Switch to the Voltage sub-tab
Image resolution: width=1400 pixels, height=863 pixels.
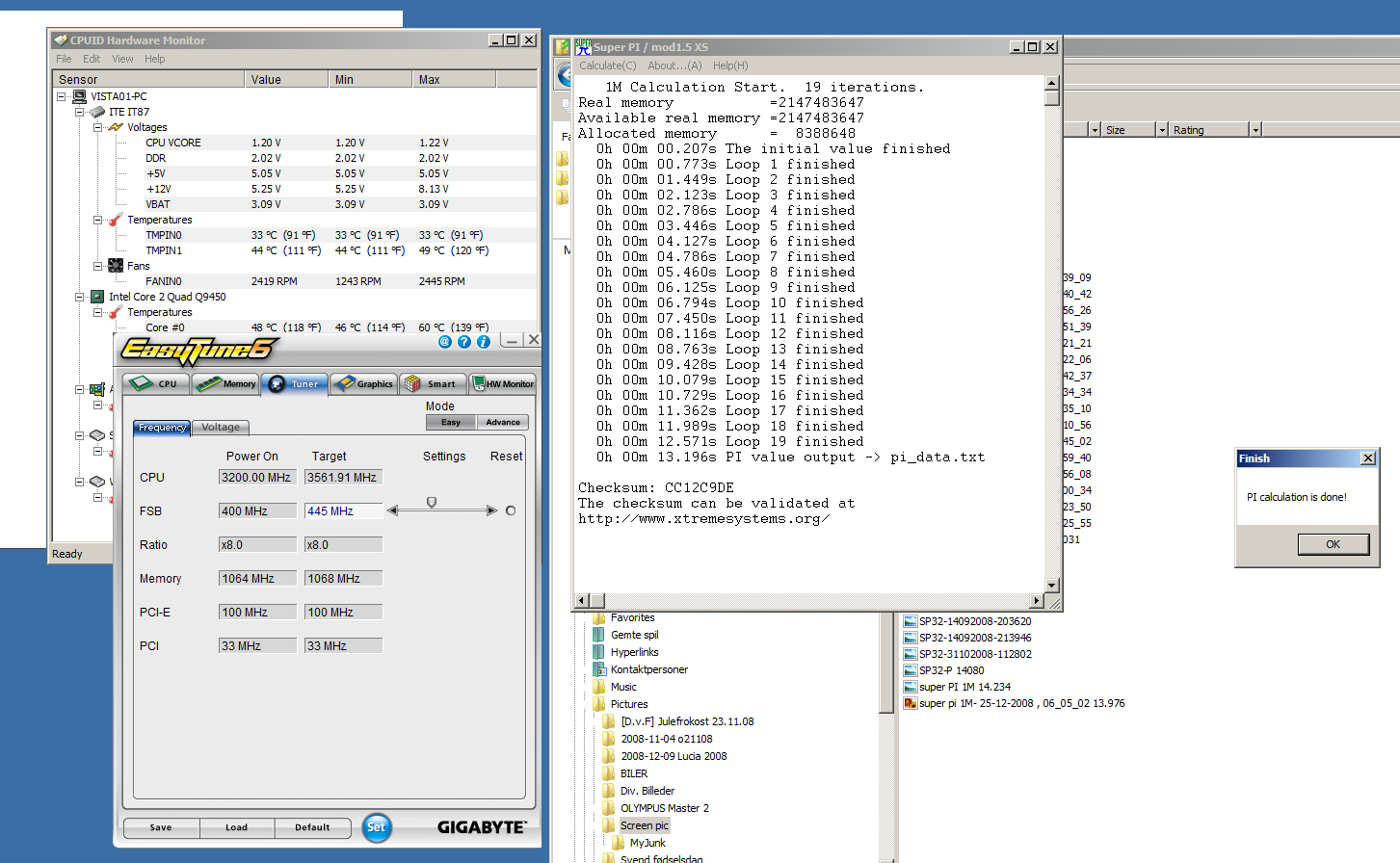(221, 427)
